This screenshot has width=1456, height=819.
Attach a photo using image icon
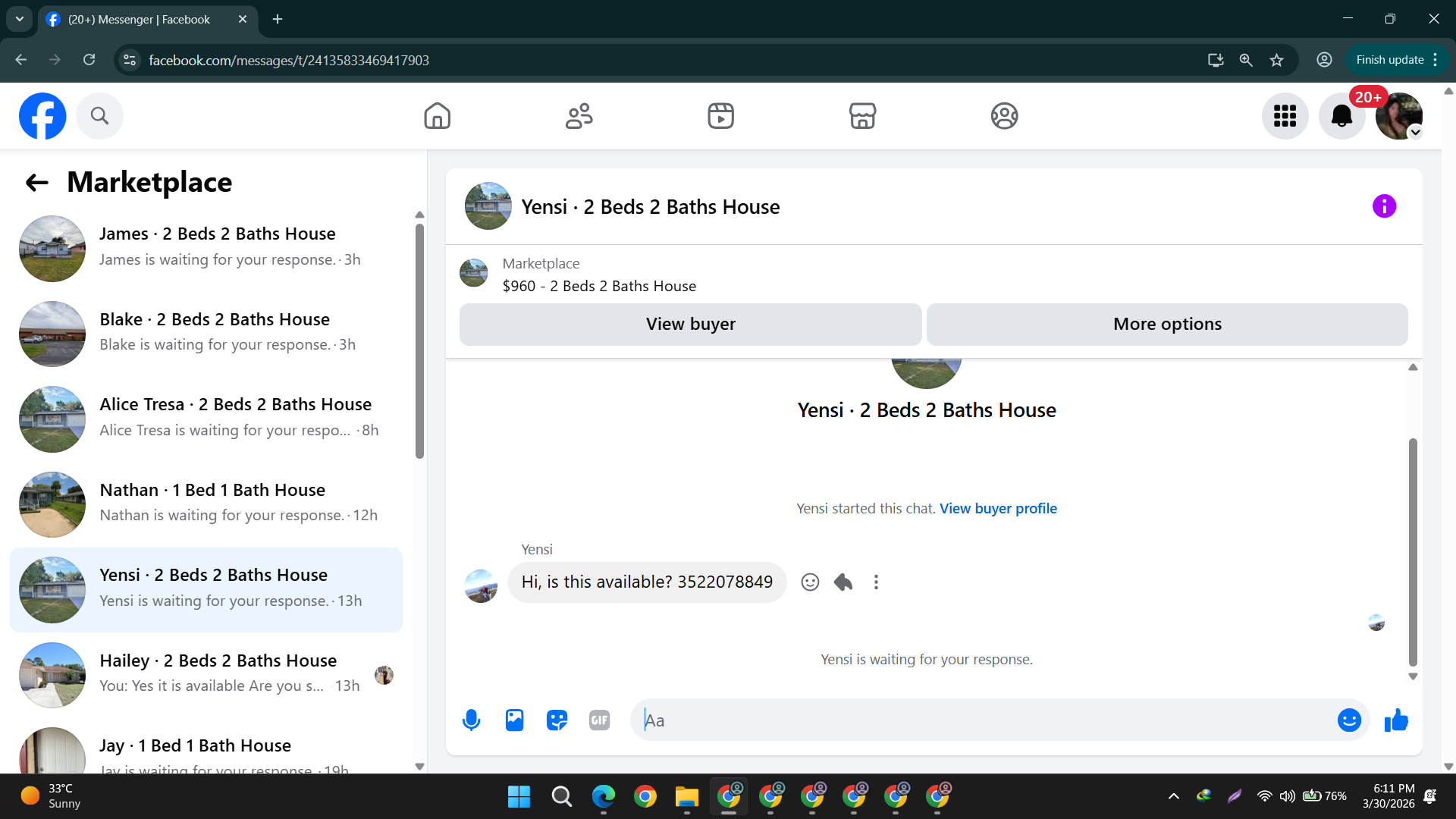tap(514, 720)
